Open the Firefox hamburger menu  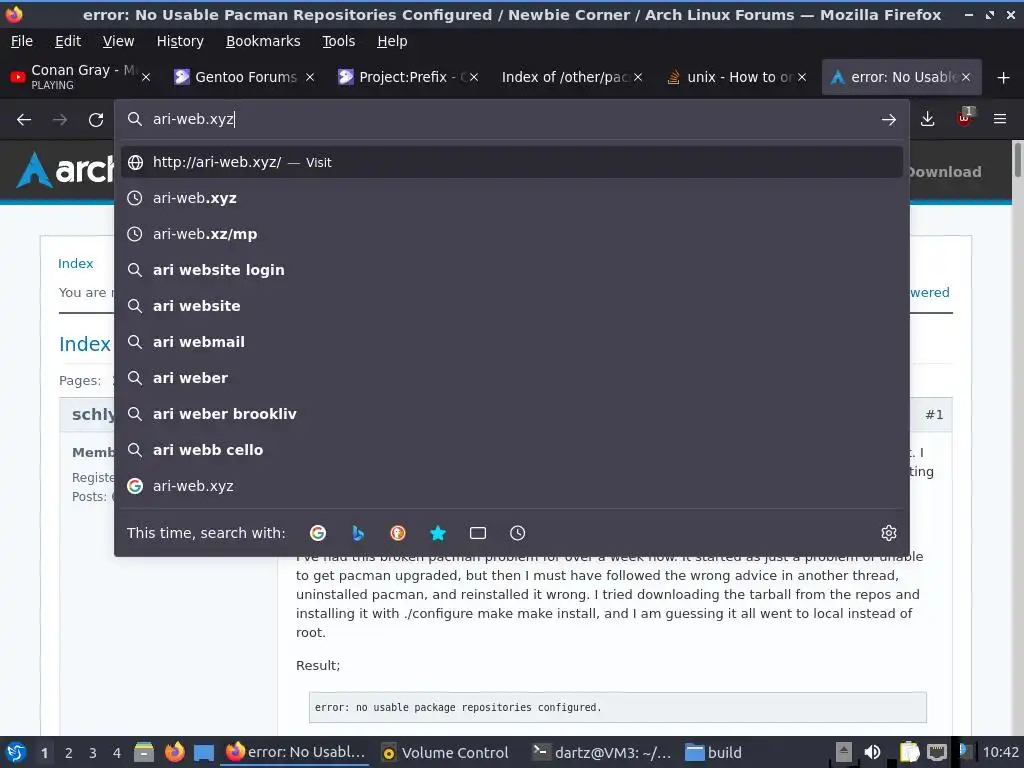point(999,119)
